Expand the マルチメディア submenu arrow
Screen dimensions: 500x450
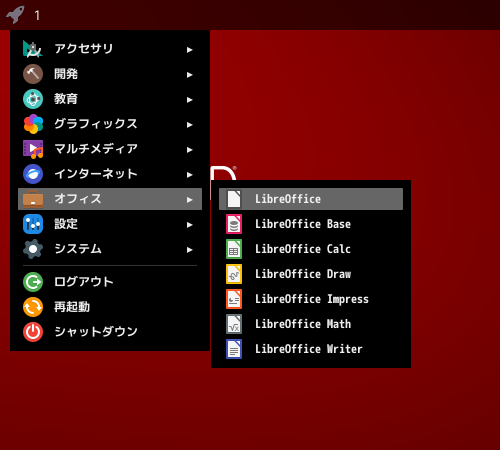190,150
